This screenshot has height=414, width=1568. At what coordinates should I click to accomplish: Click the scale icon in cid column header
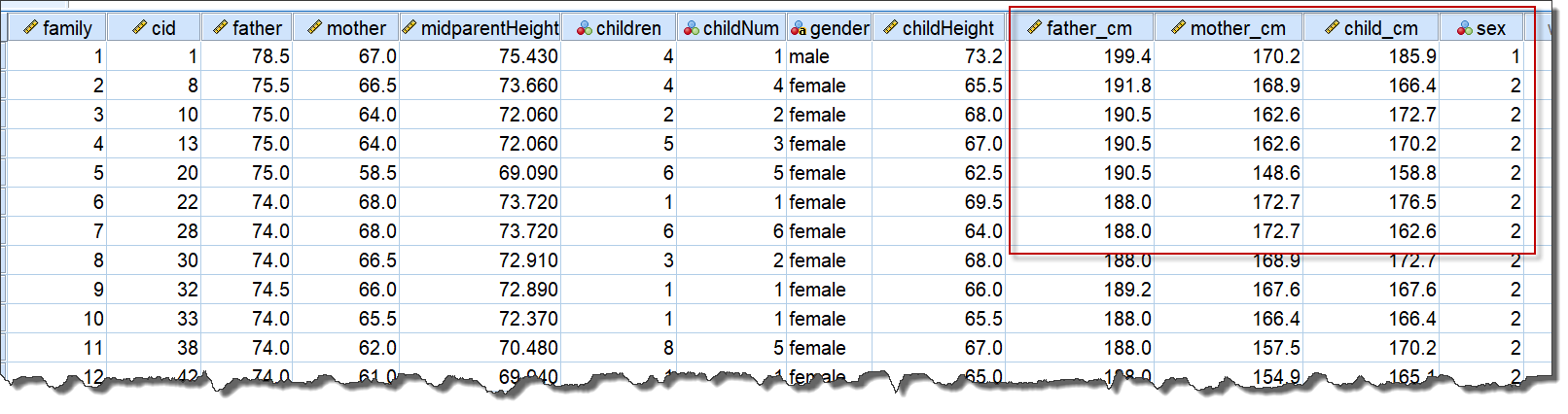coord(140,28)
